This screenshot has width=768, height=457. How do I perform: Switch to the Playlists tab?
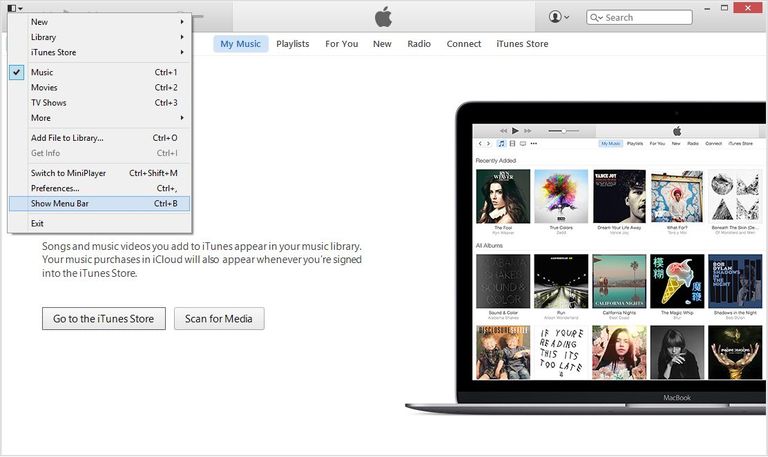(x=293, y=44)
